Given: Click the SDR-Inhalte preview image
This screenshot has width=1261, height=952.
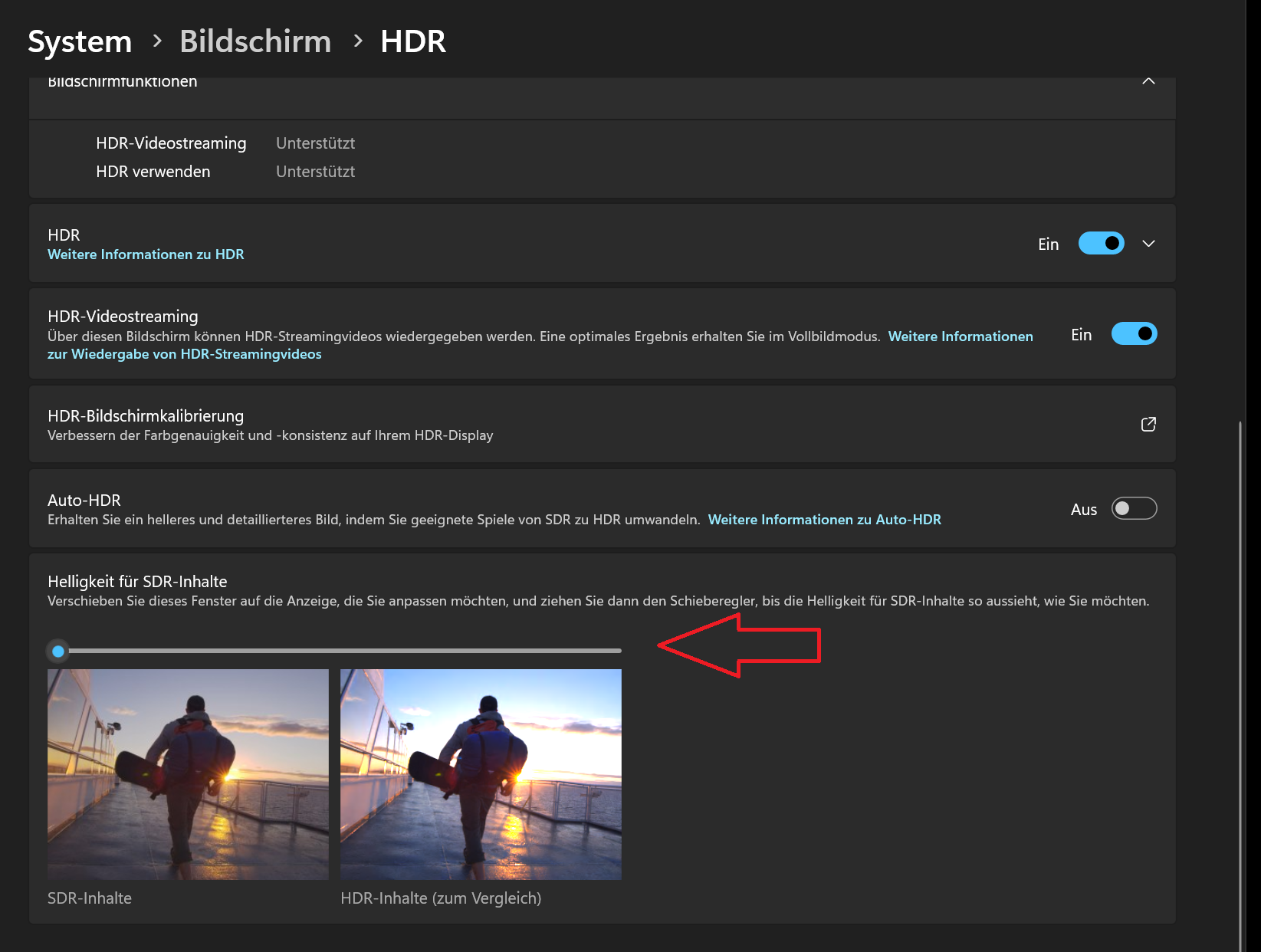Looking at the screenshot, I should point(188,774).
